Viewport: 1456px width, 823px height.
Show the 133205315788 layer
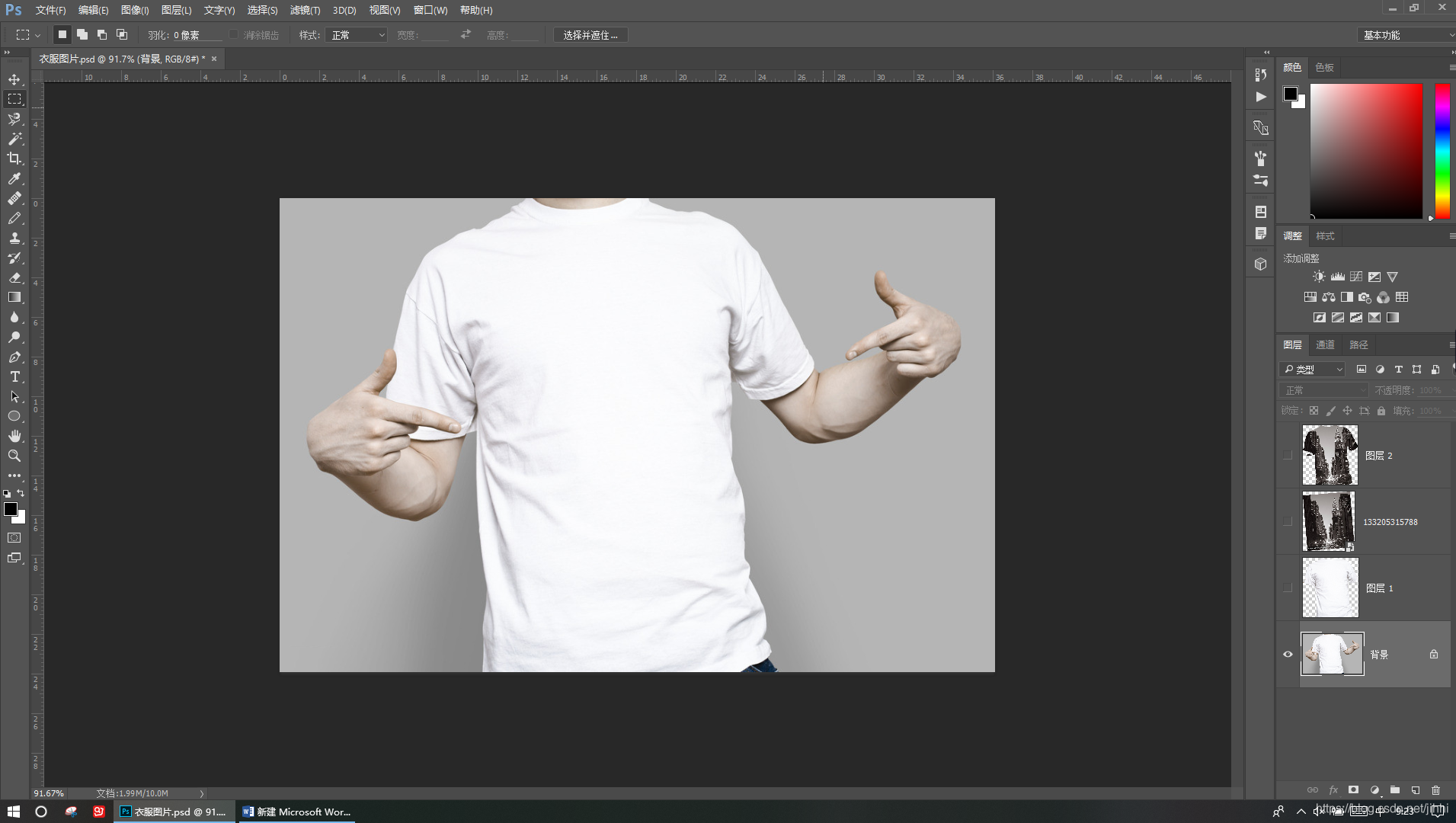[x=1288, y=522]
